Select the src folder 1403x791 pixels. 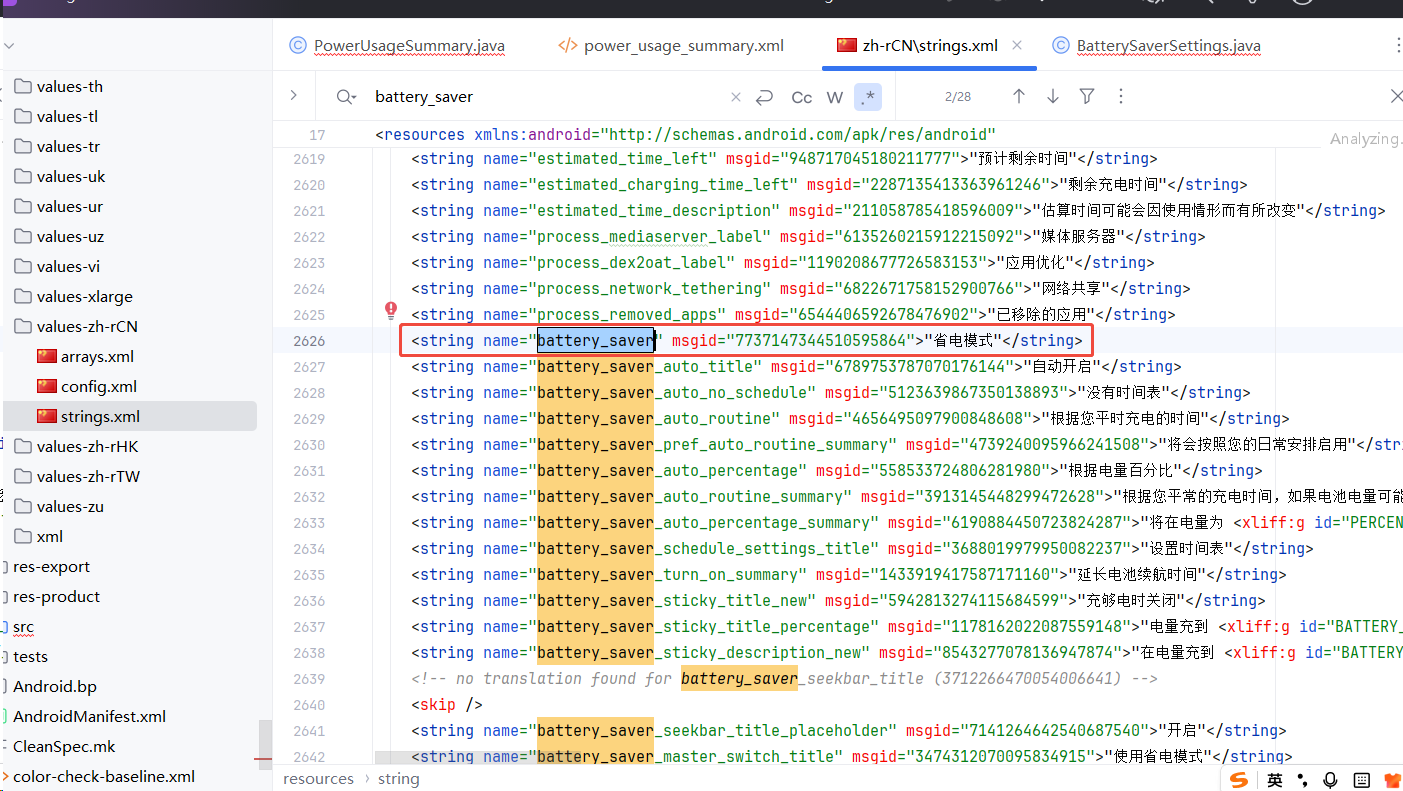[x=23, y=627]
